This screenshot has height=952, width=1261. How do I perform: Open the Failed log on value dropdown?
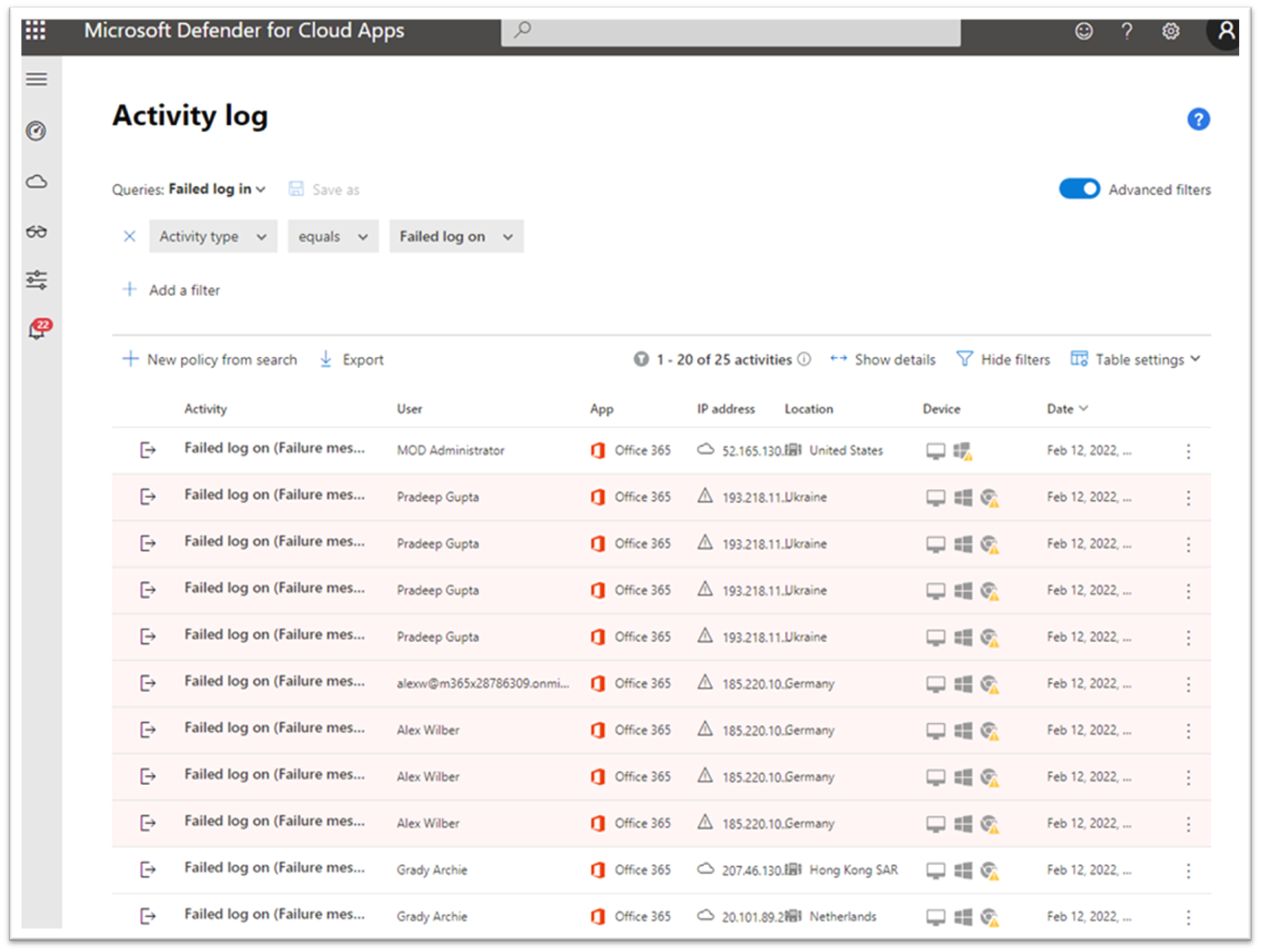[455, 237]
